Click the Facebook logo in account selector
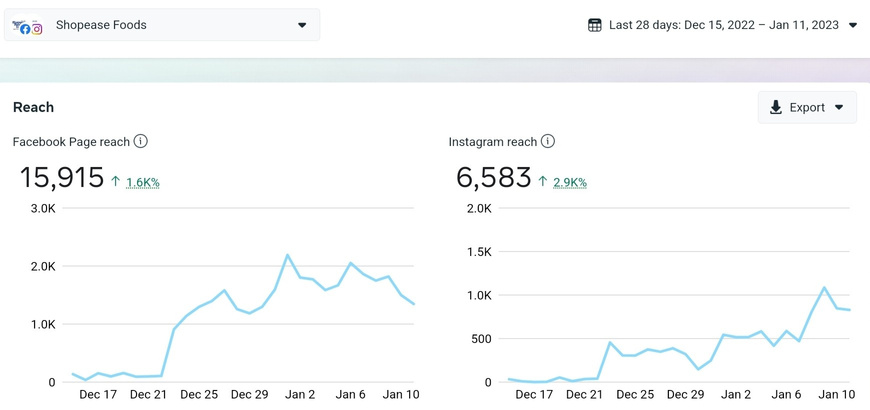Image resolution: width=870 pixels, height=410 pixels. tap(25, 29)
